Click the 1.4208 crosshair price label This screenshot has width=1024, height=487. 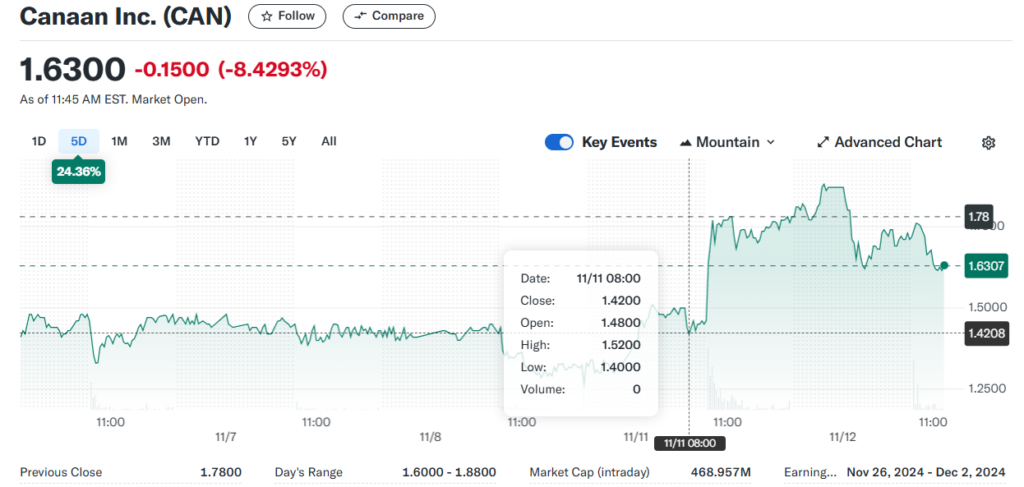[x=986, y=332]
